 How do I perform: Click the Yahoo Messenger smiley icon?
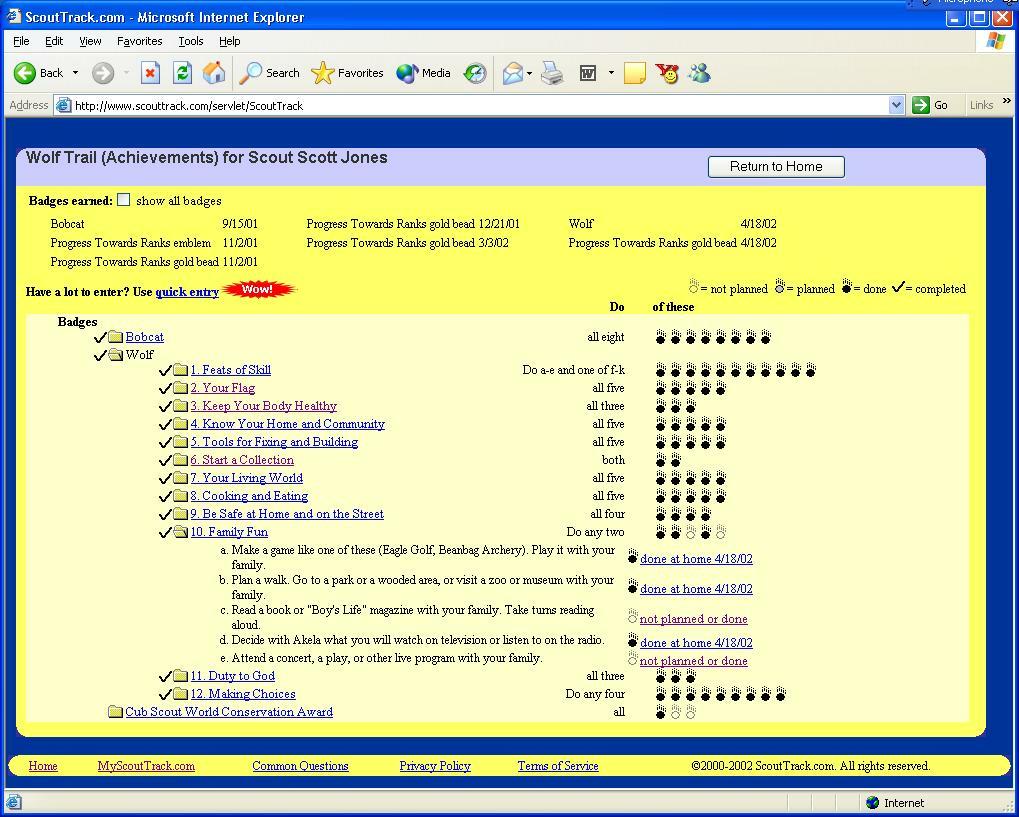(667, 73)
